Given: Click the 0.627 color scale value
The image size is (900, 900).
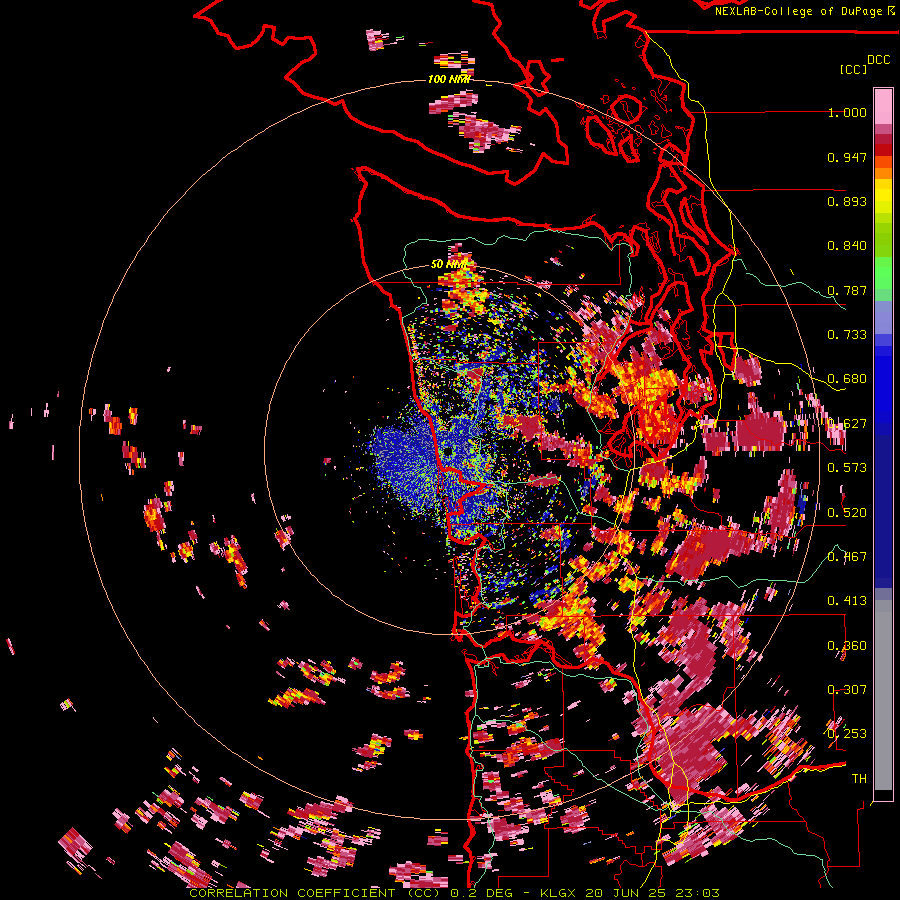Looking at the screenshot, I should [847, 424].
